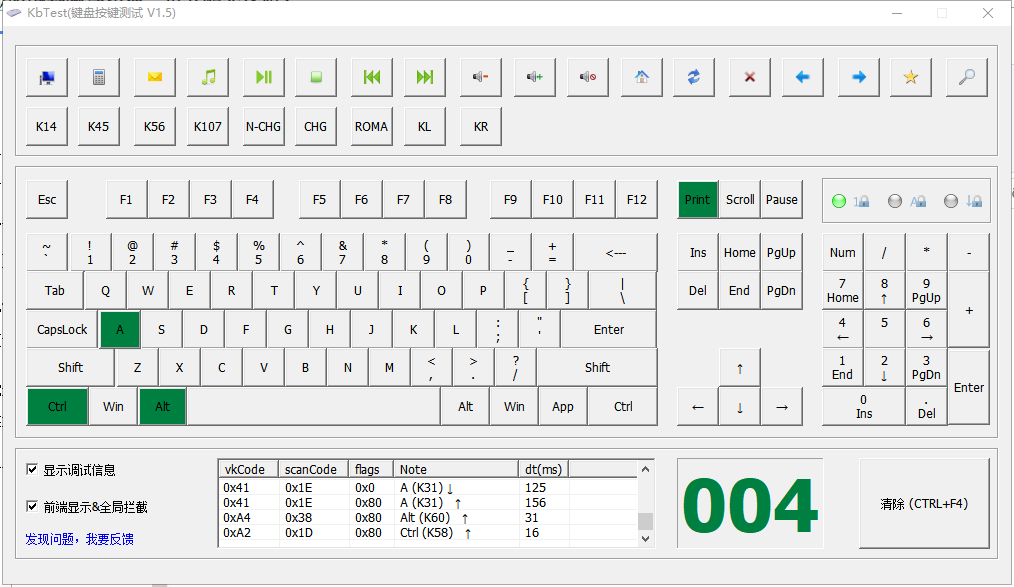Click the K45 button
The image size is (1014, 587).
pos(98,127)
